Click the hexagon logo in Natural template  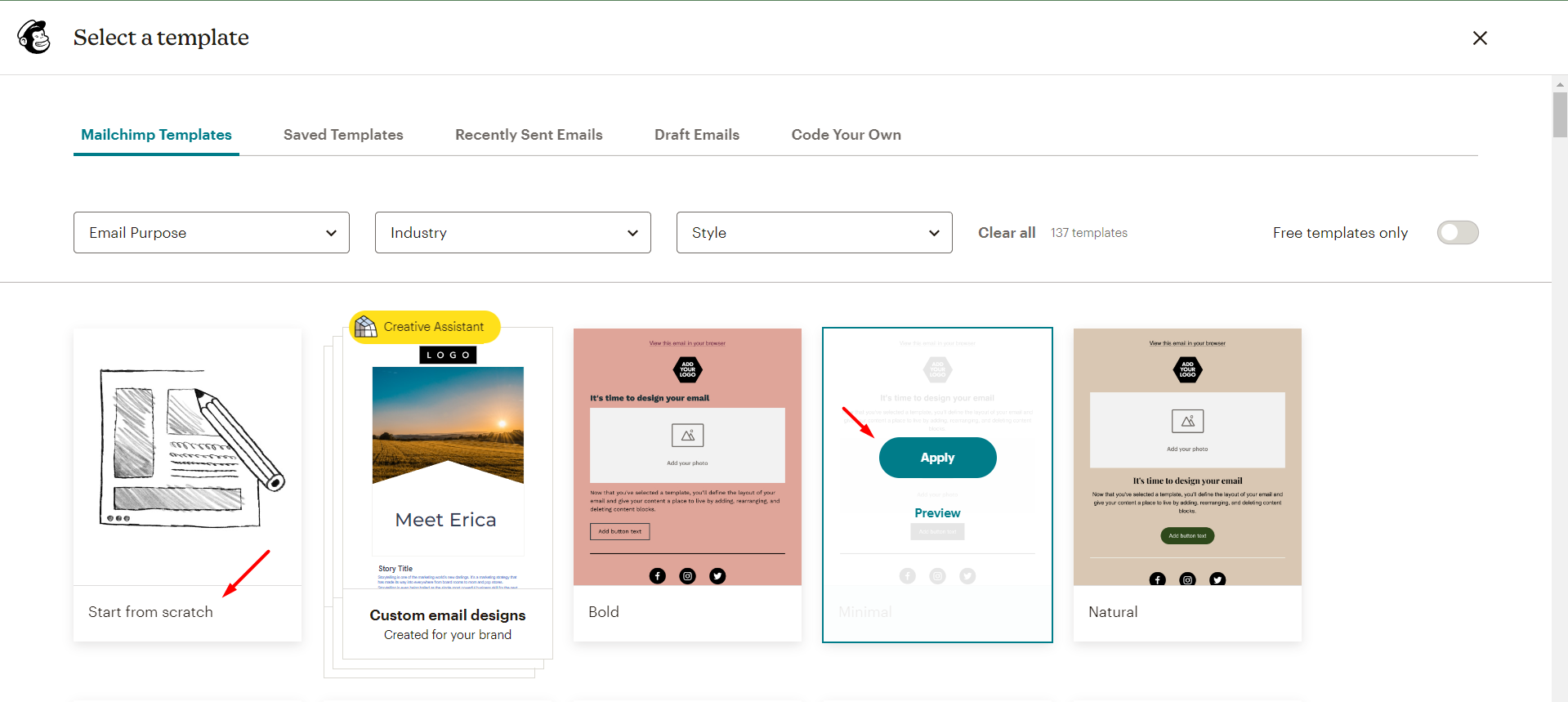click(1187, 370)
